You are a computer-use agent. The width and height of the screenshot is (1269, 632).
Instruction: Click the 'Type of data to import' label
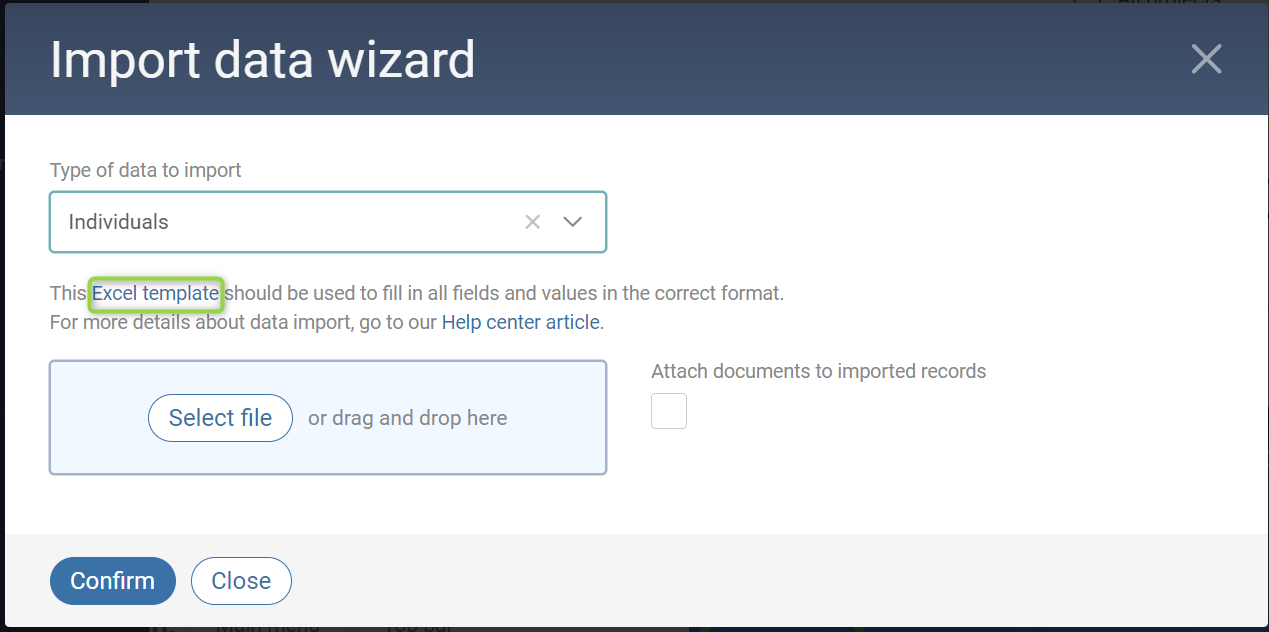tap(146, 170)
